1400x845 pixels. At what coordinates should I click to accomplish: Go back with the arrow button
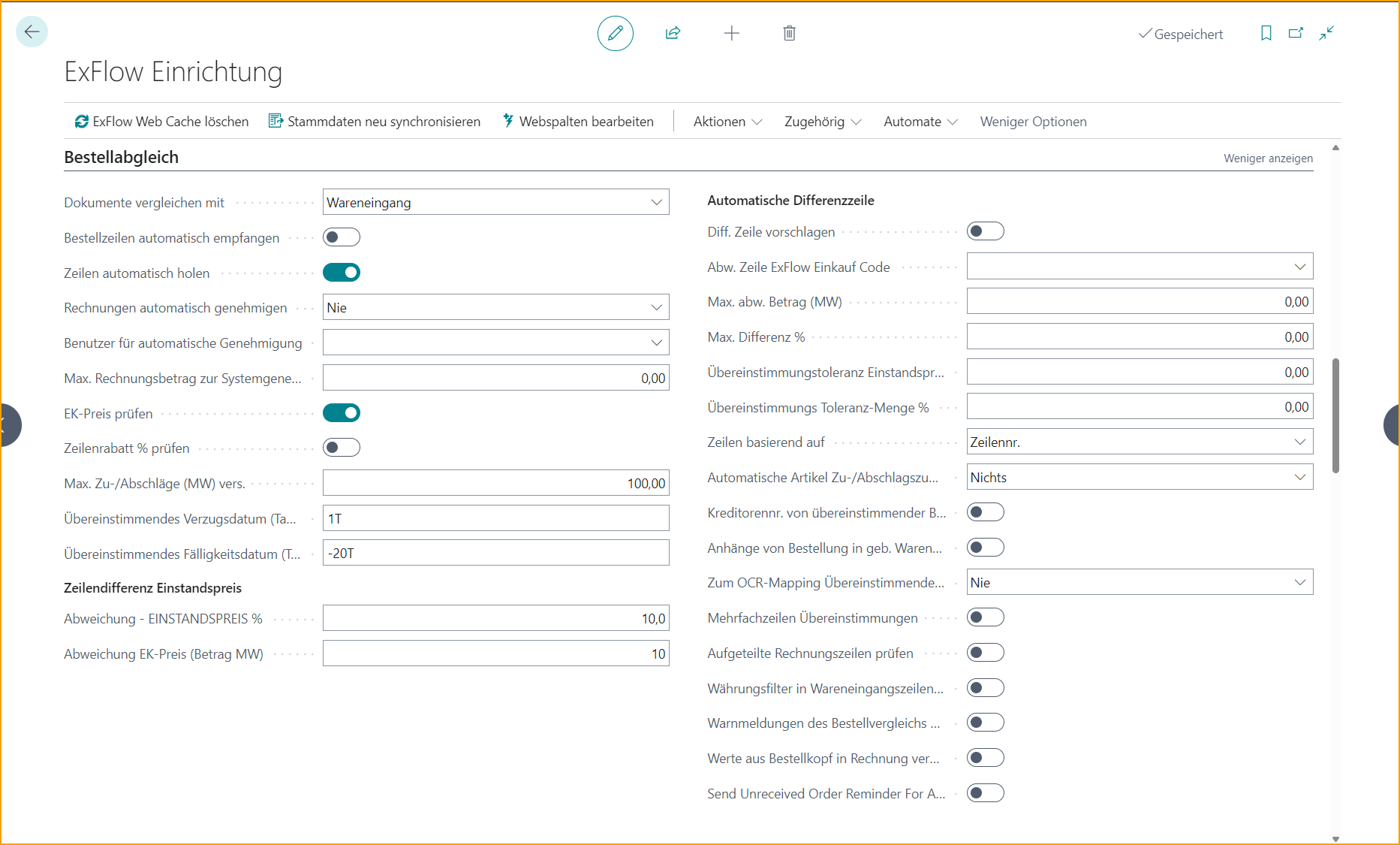[32, 32]
